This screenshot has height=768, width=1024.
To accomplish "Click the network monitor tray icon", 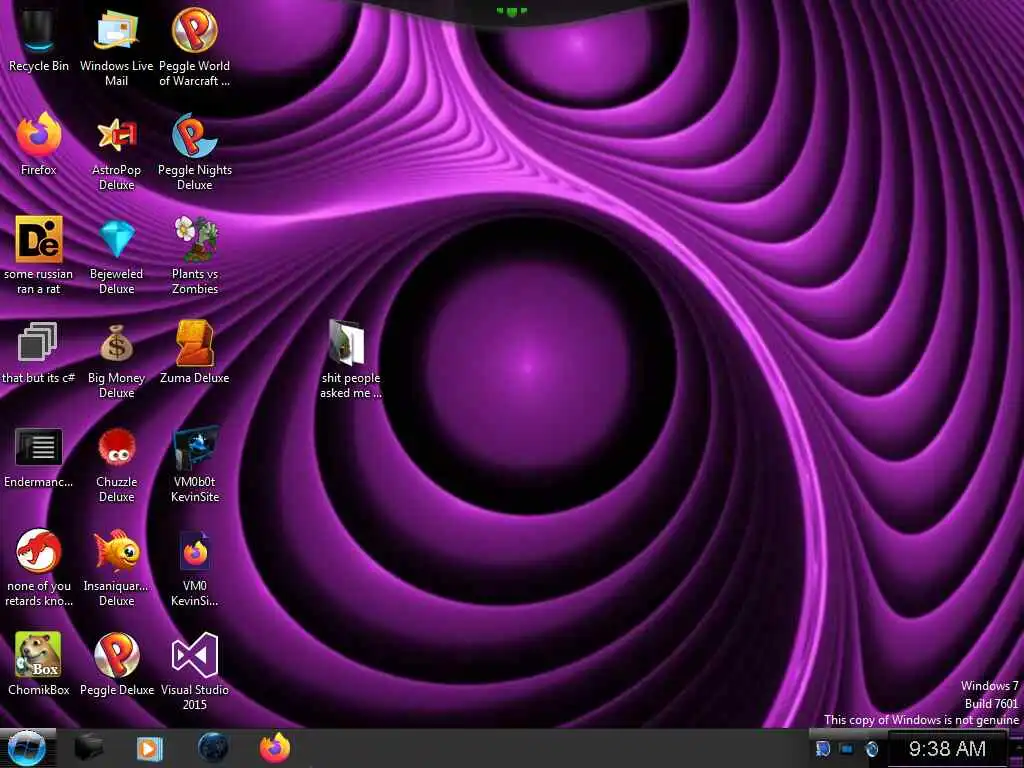I will click(x=847, y=748).
